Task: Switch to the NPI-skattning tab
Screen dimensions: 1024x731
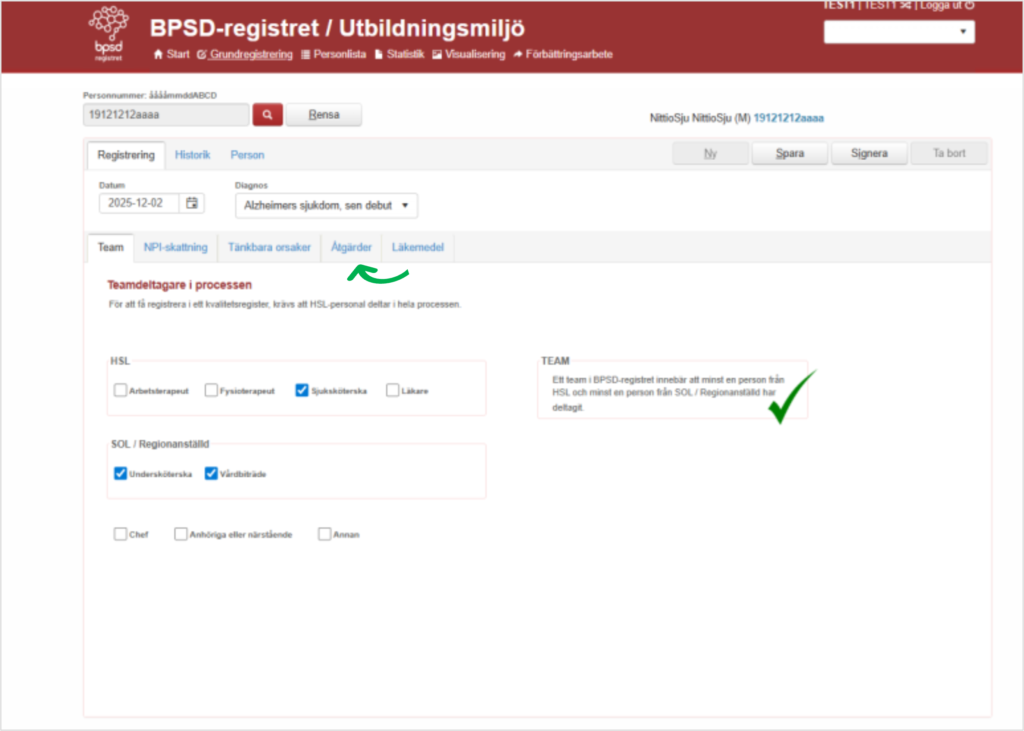Action: click(176, 247)
